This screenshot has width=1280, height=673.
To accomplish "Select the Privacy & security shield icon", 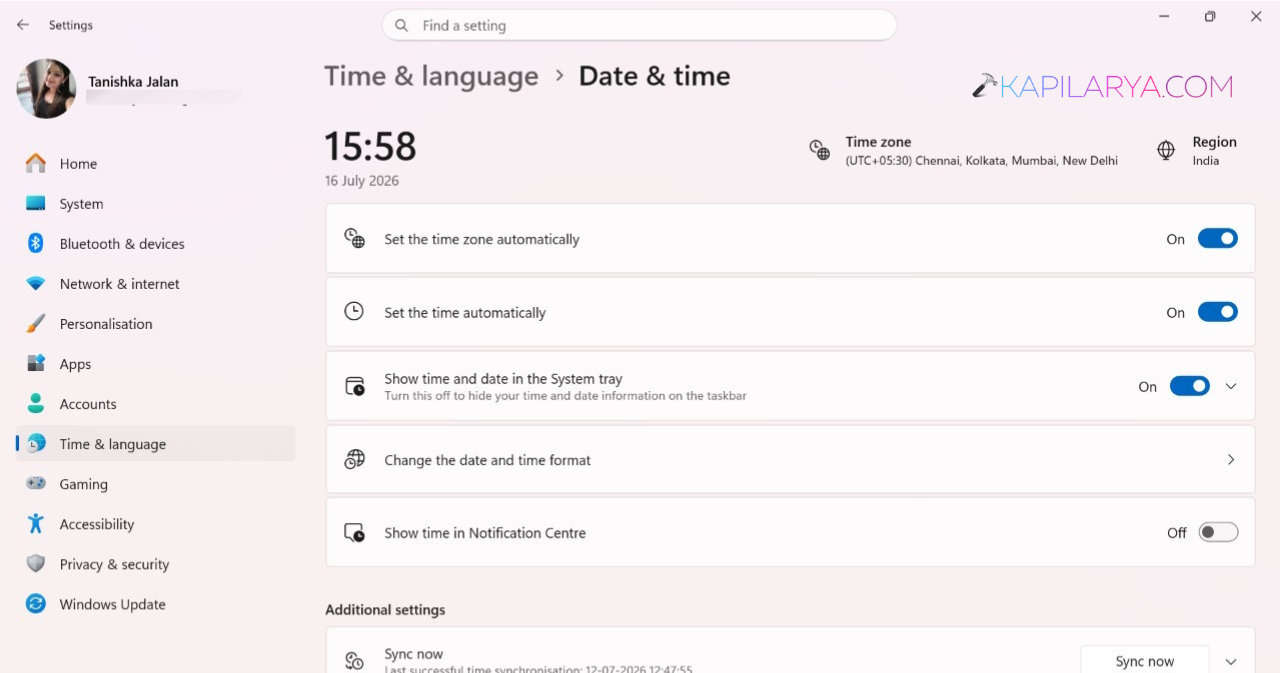I will coord(36,564).
